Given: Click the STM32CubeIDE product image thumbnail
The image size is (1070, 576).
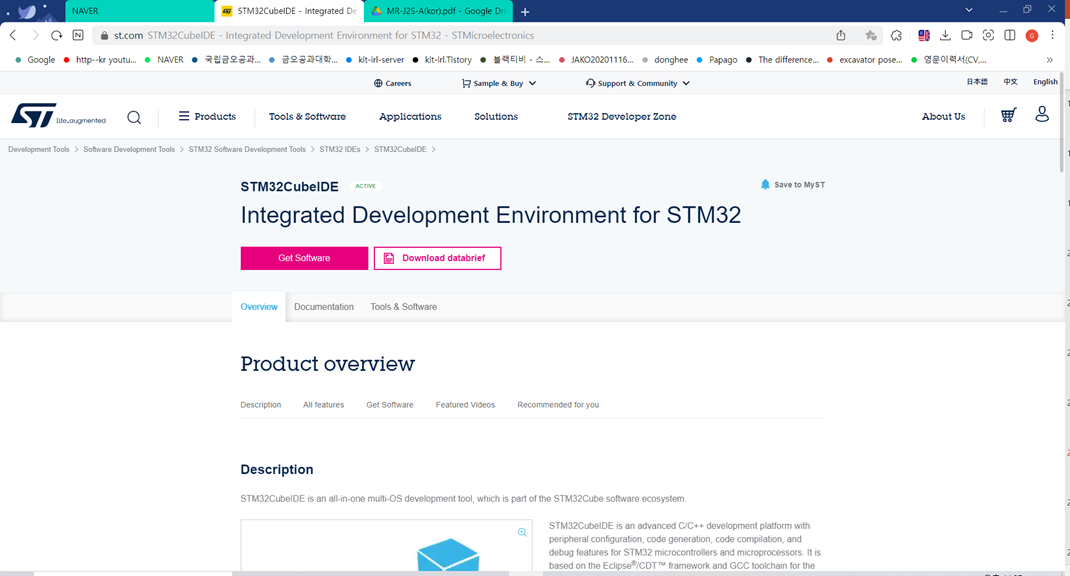Looking at the screenshot, I should click(x=386, y=546).
